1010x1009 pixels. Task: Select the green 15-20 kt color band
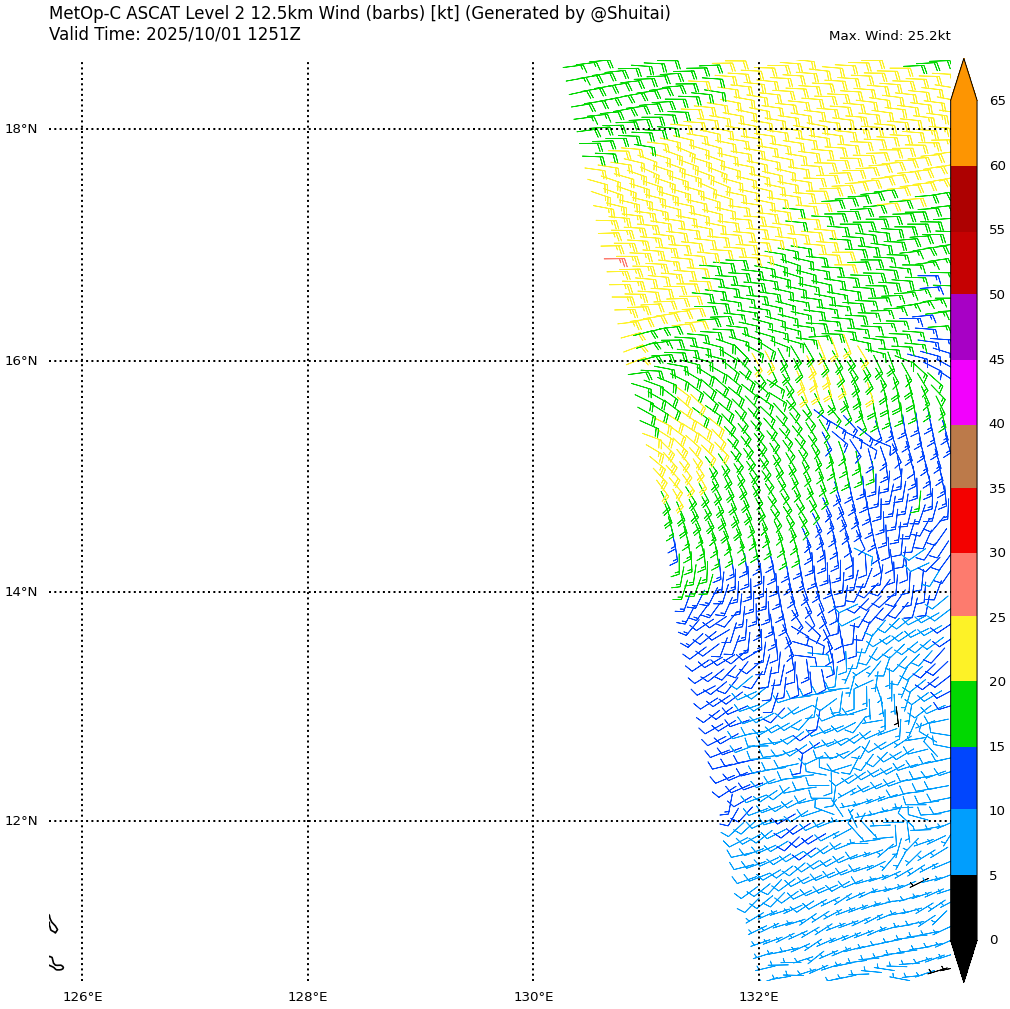(x=963, y=714)
